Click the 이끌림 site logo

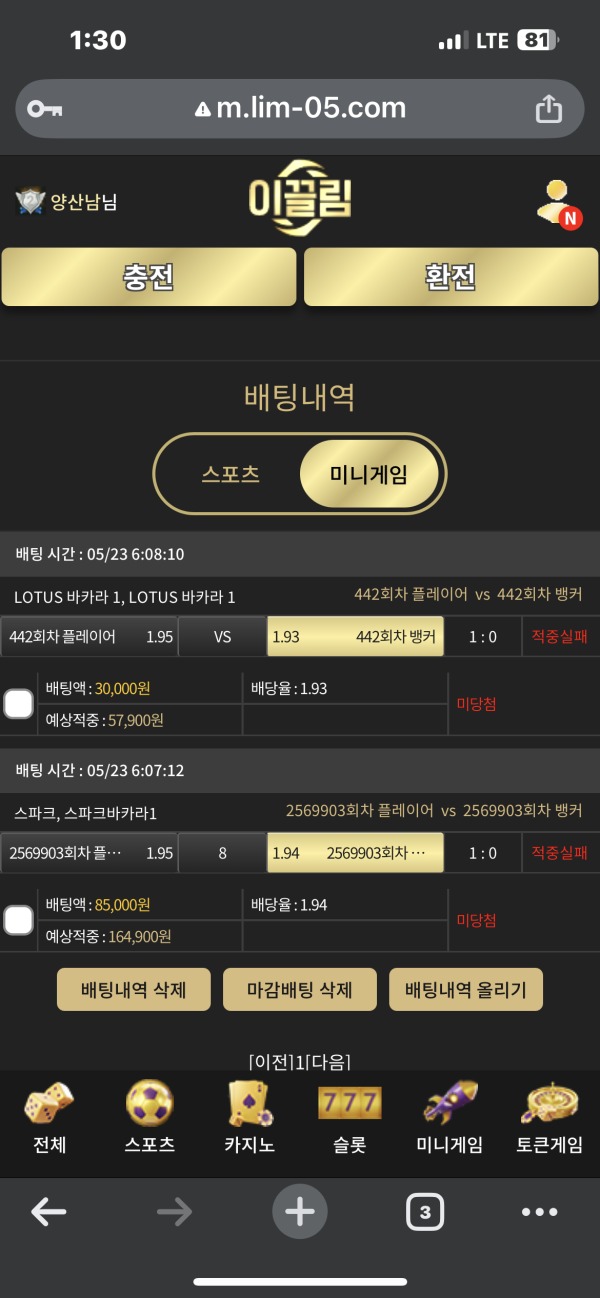point(300,200)
